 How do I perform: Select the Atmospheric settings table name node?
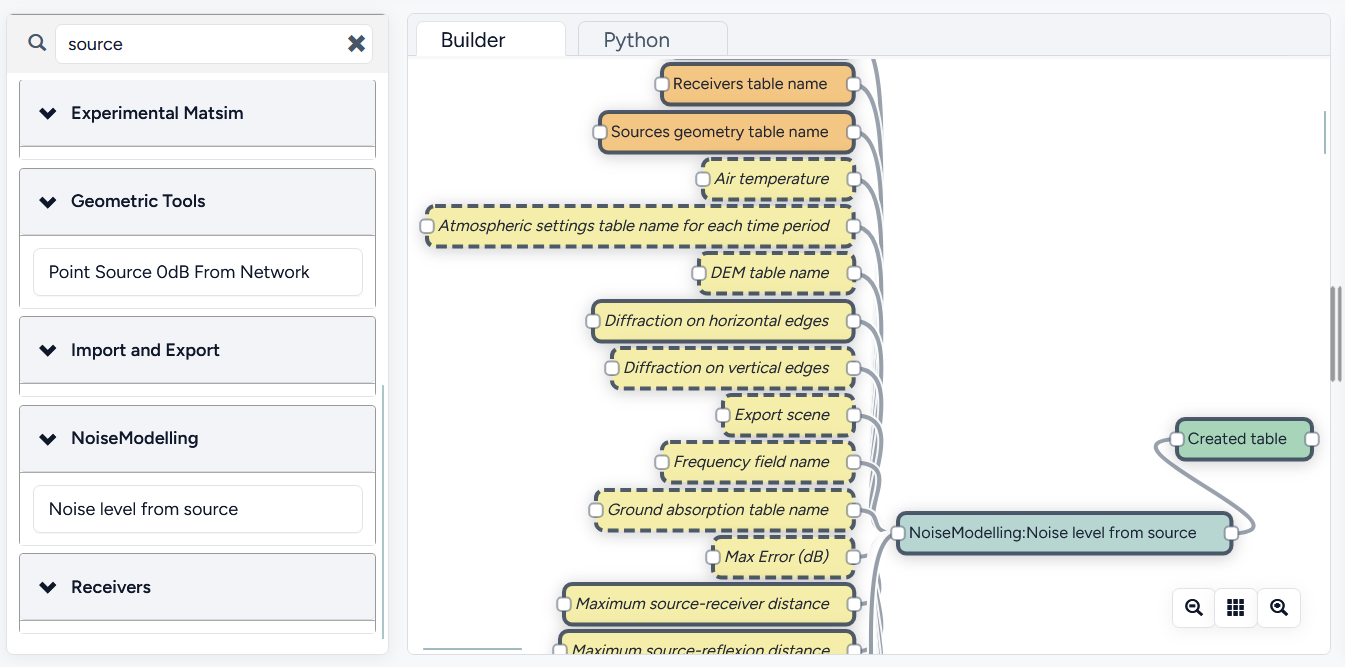pyautogui.click(x=640, y=226)
